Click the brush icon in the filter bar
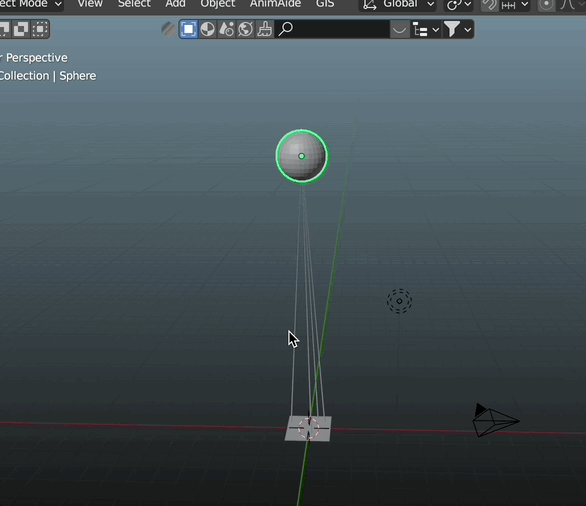Screen dimensions: 586x506 tap(265, 29)
